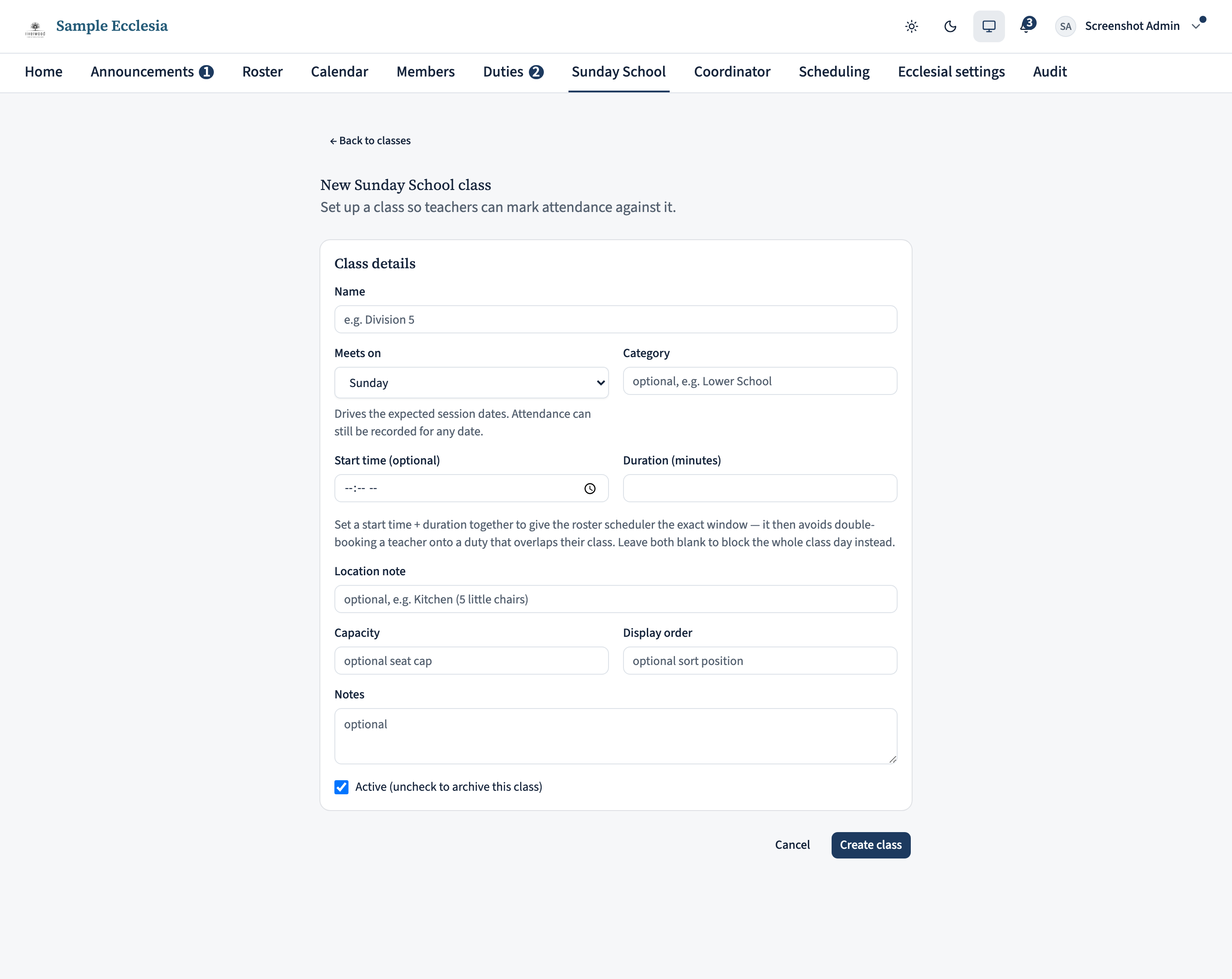Click into the Notes textarea
Viewport: 1232px width, 979px height.
616,736
